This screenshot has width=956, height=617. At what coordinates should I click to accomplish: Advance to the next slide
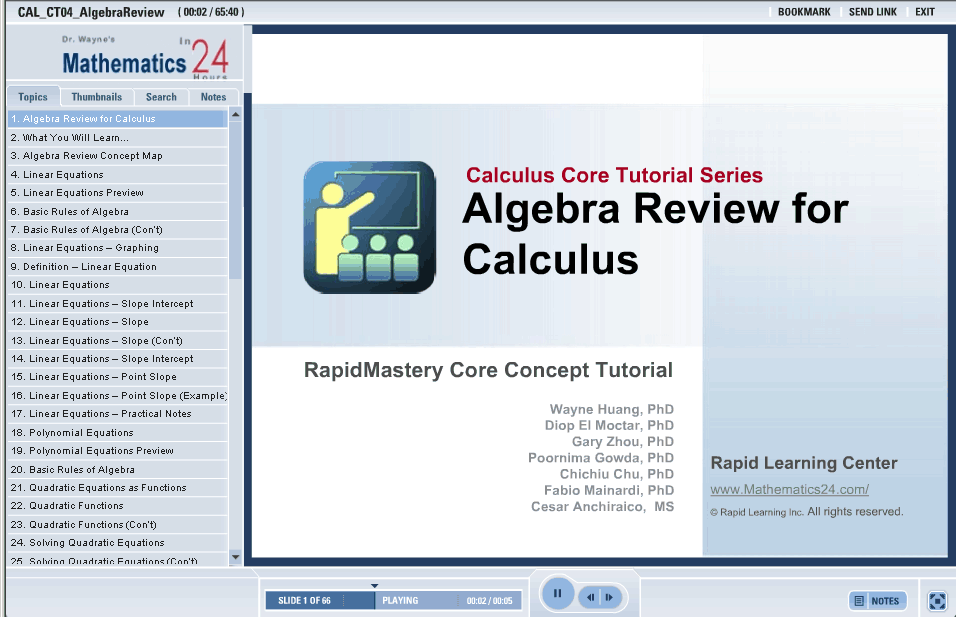click(610, 597)
